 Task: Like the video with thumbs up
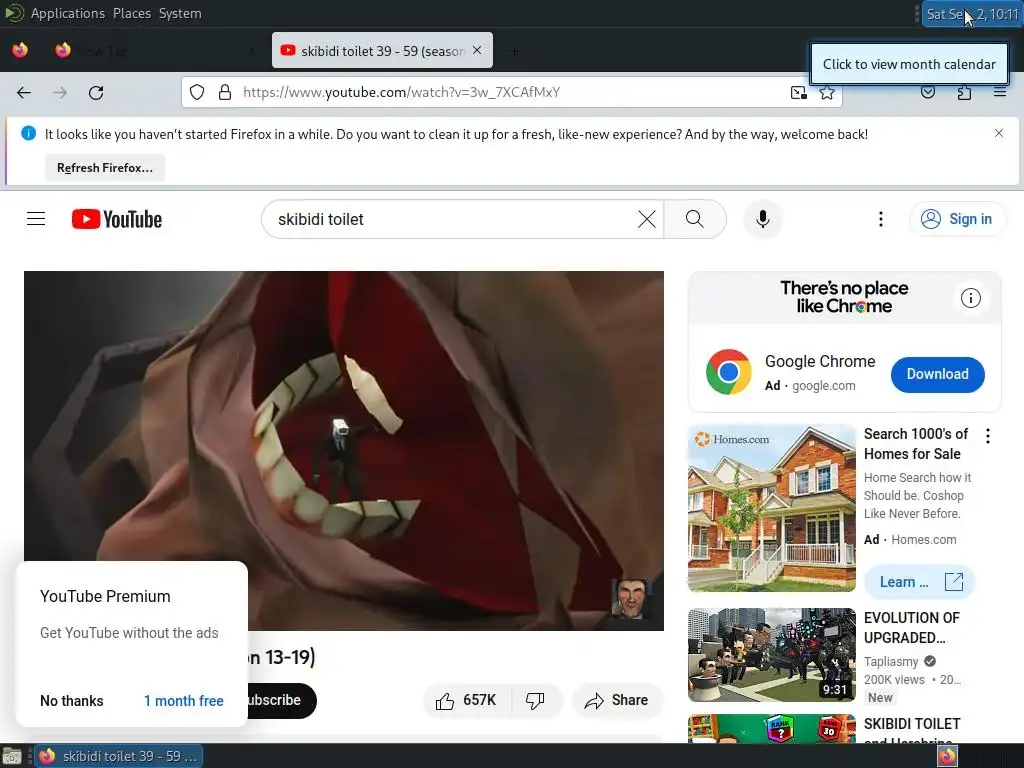[x=466, y=701]
